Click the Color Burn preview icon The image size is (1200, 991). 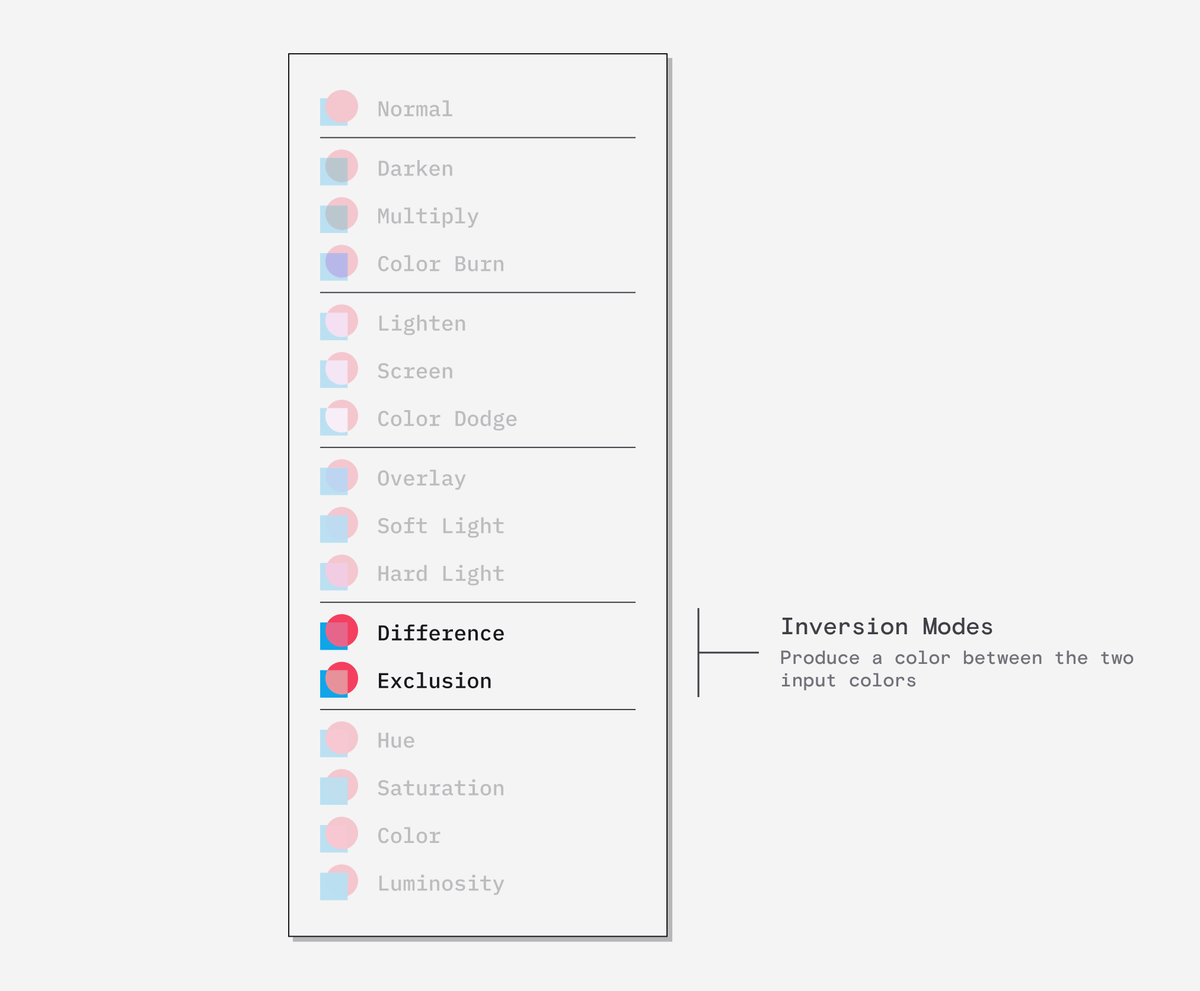[338, 264]
